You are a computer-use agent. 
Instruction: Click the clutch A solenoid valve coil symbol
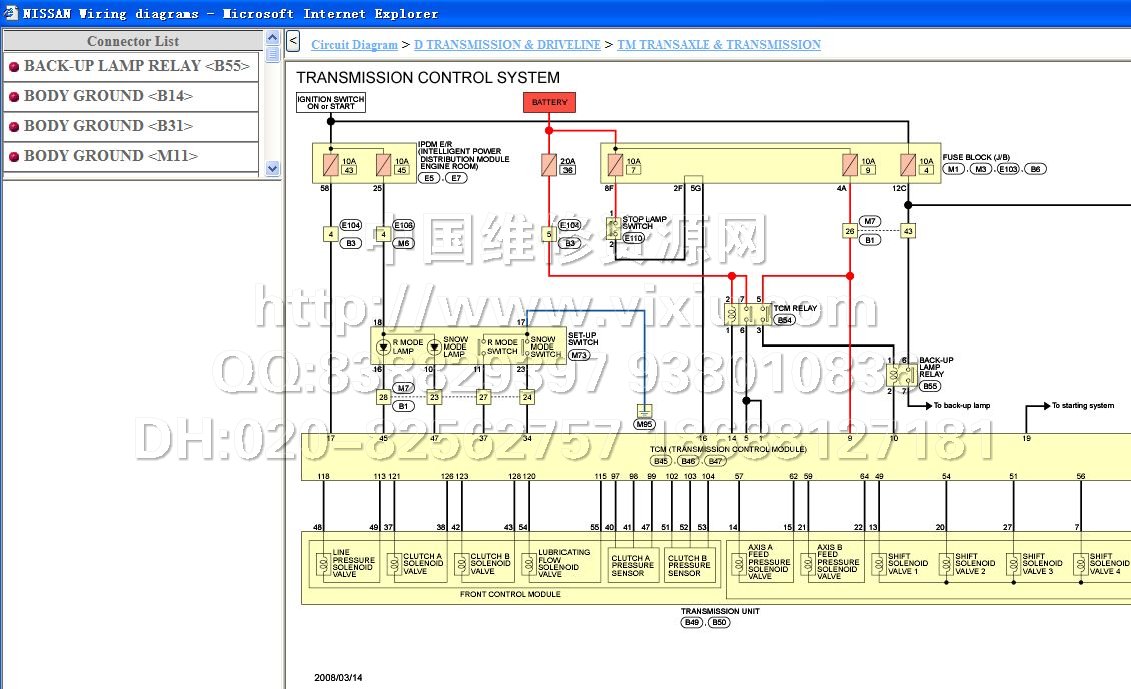(394, 564)
